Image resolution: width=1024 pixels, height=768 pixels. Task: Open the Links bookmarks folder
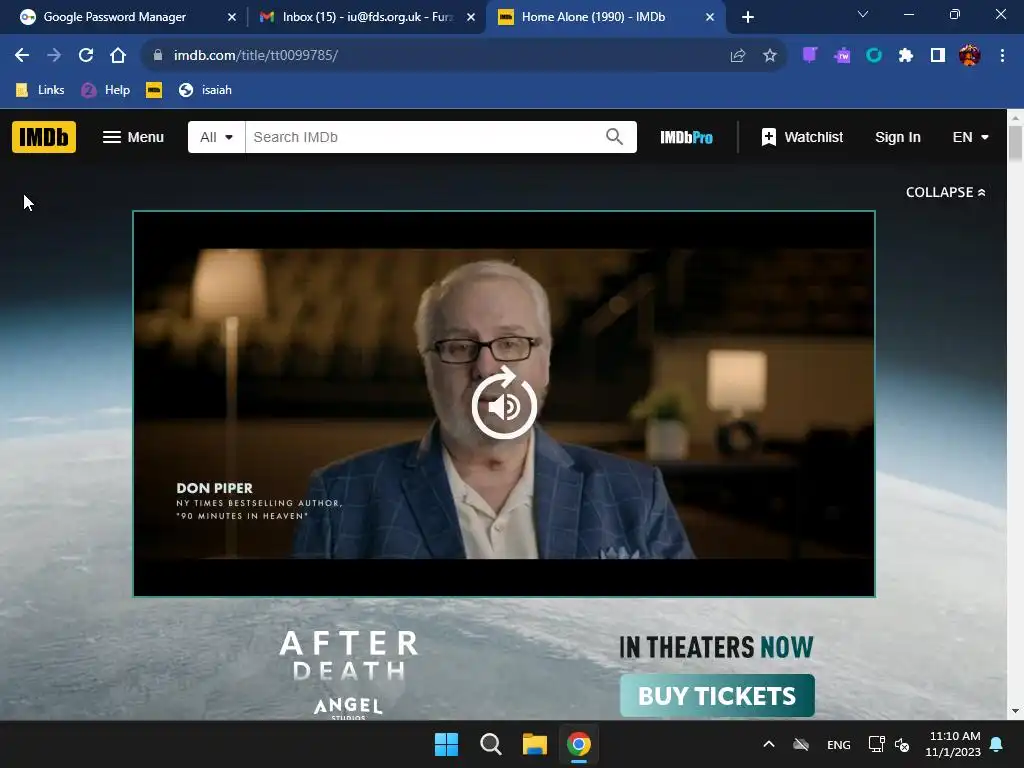40,90
